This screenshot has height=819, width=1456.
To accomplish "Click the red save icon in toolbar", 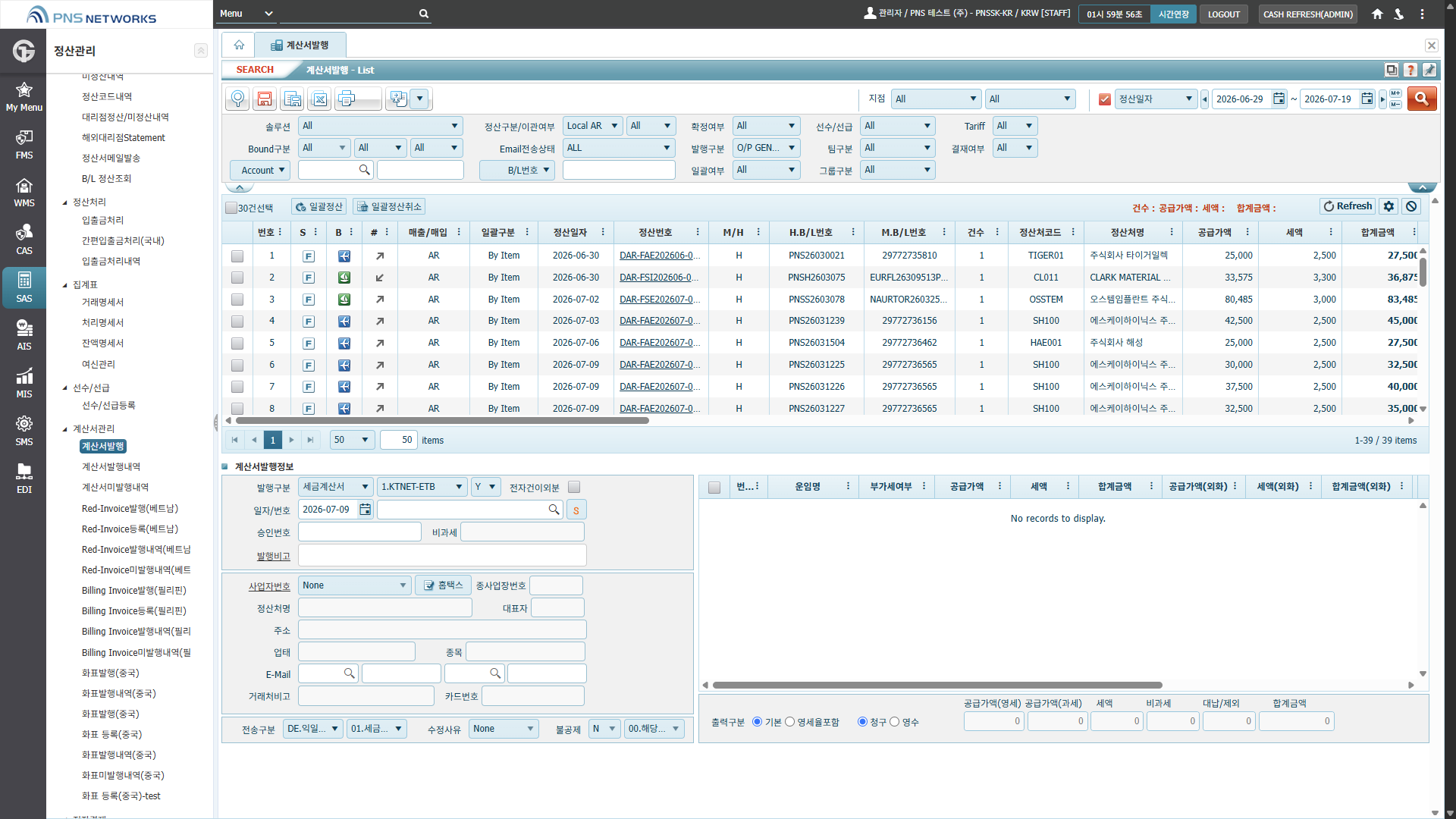I will click(265, 99).
